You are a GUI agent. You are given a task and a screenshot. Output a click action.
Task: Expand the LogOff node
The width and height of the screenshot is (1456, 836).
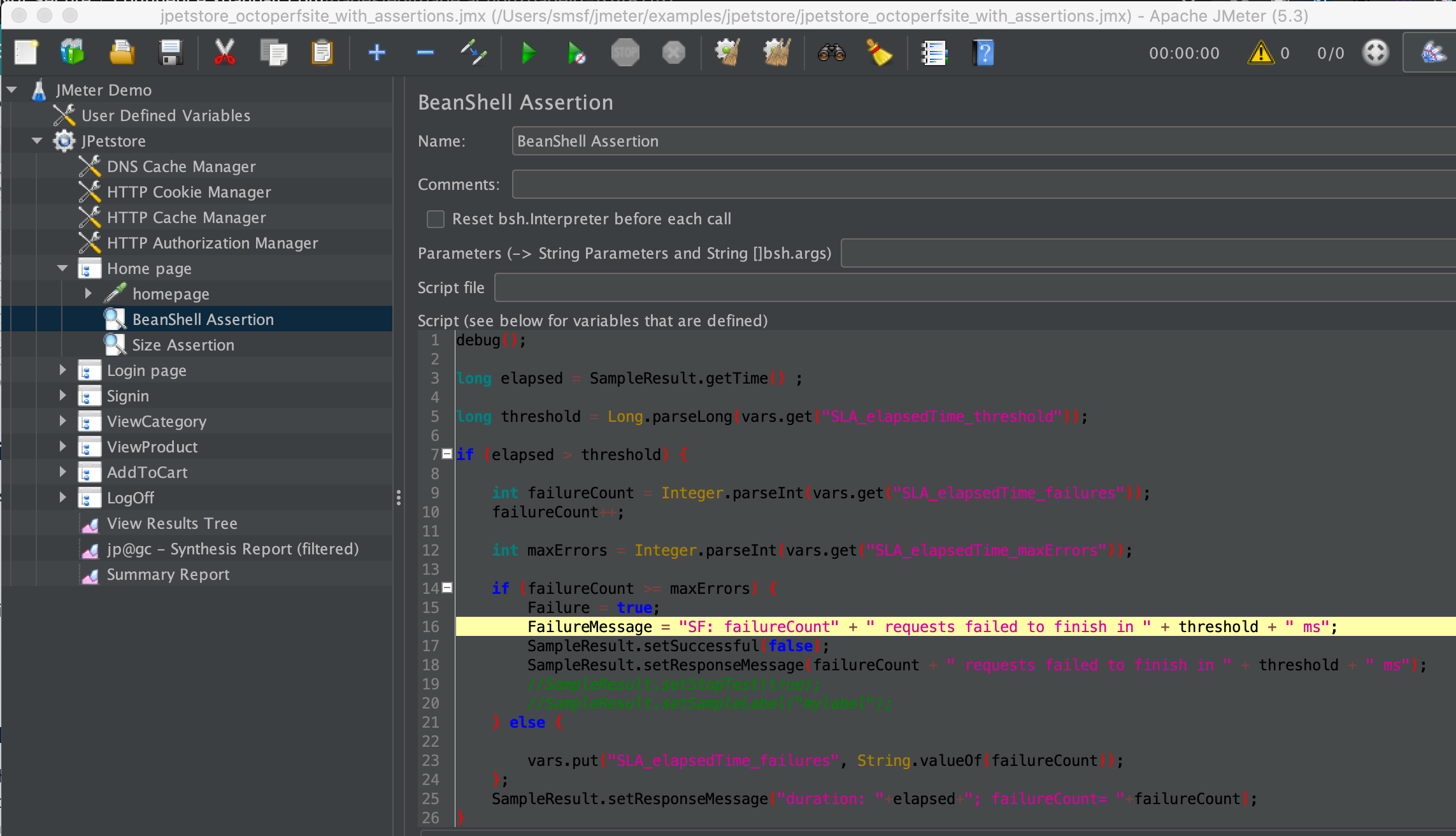pos(63,498)
